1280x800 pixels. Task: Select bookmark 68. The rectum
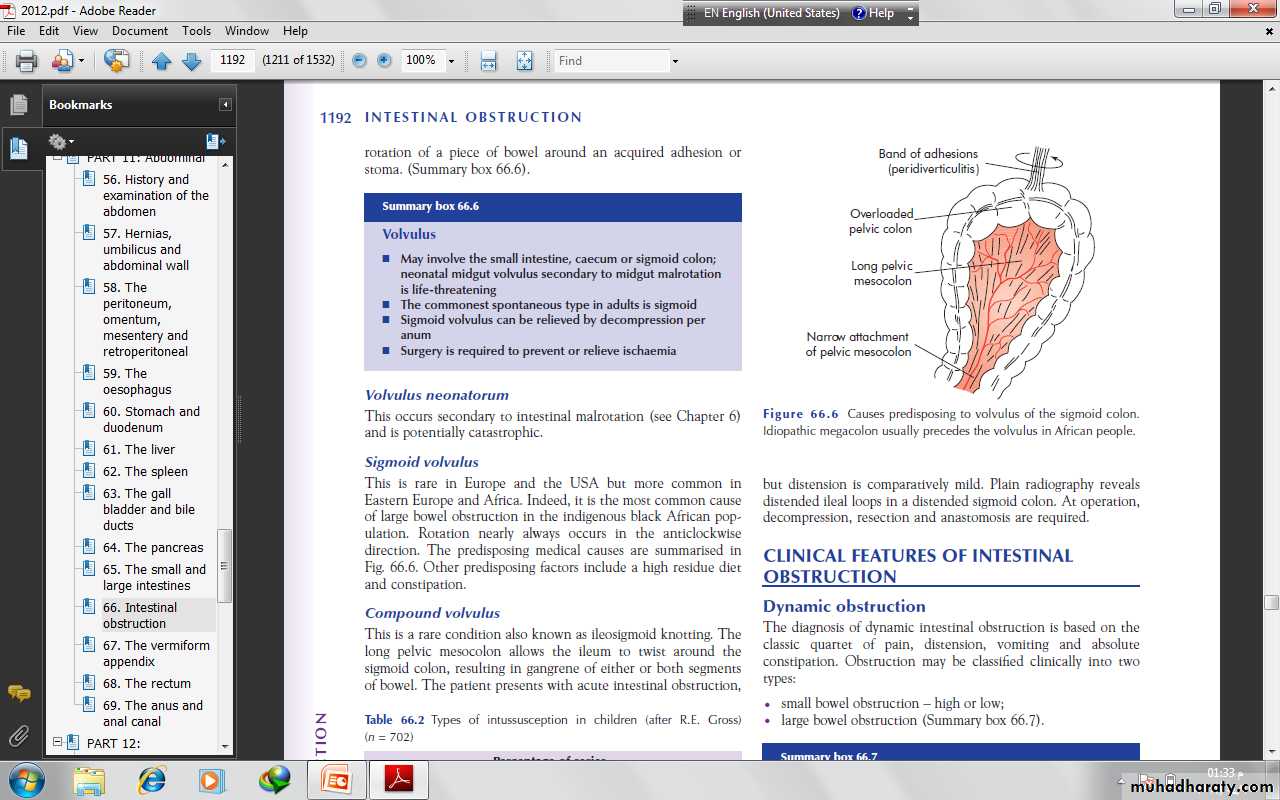(x=147, y=683)
